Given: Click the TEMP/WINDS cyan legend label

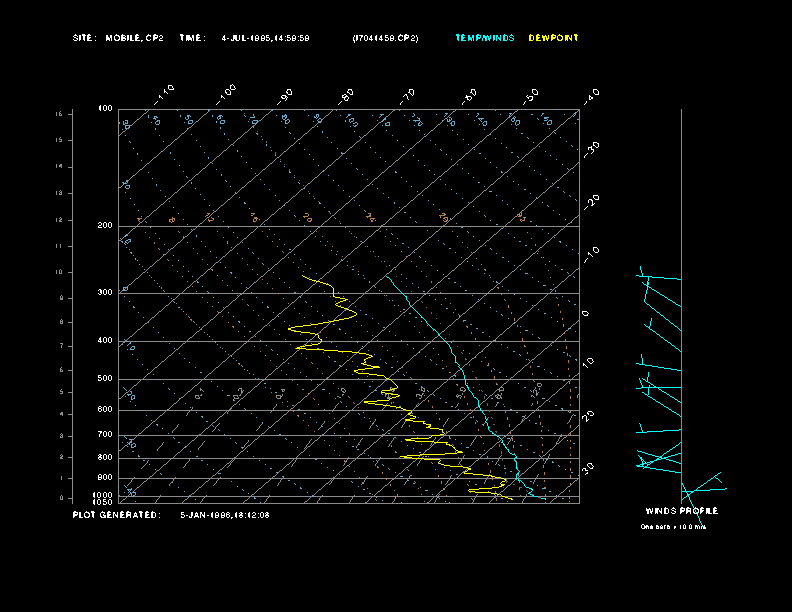Looking at the screenshot, I should coord(485,38).
